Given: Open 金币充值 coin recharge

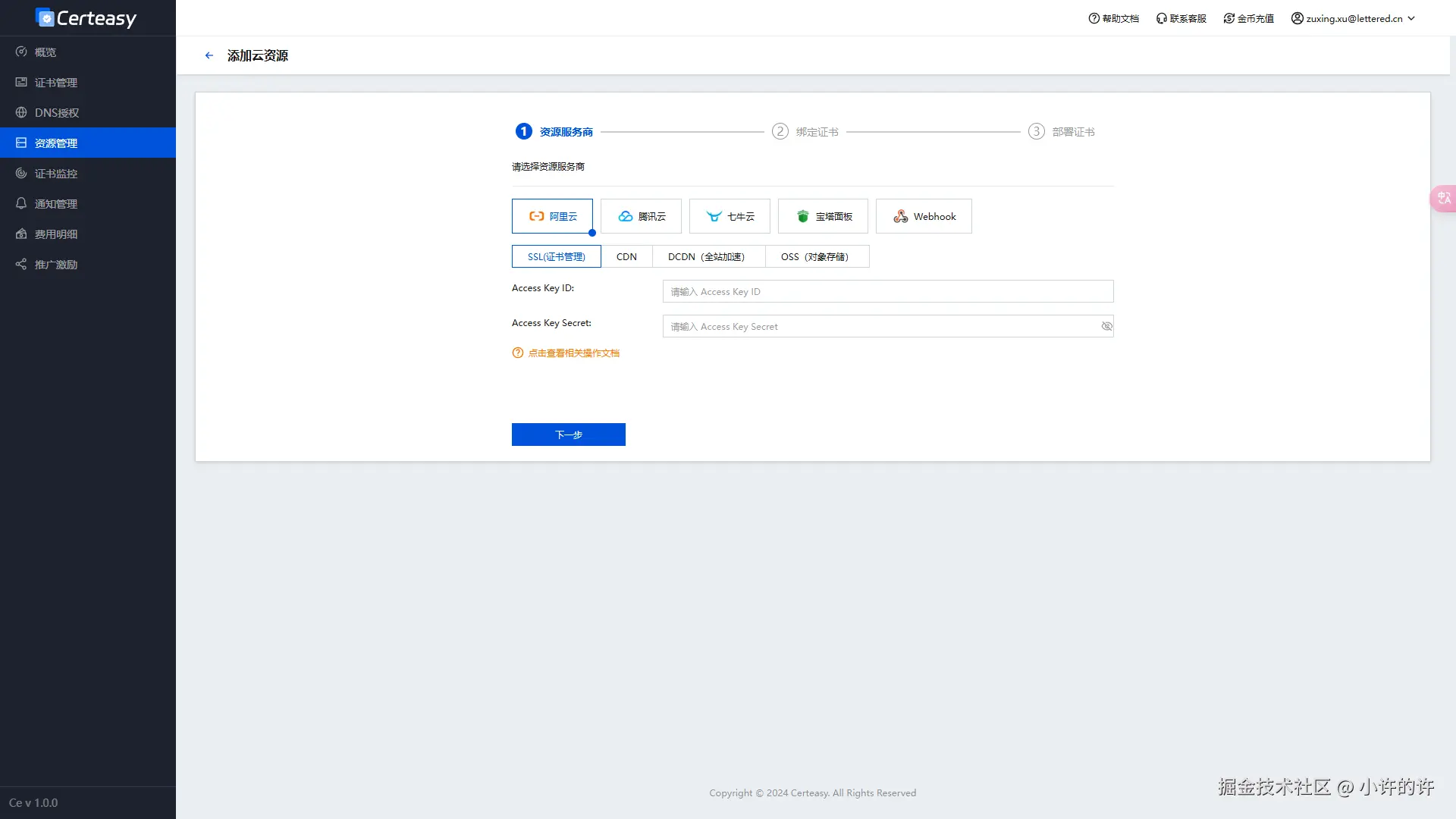Looking at the screenshot, I should coord(1248,17).
